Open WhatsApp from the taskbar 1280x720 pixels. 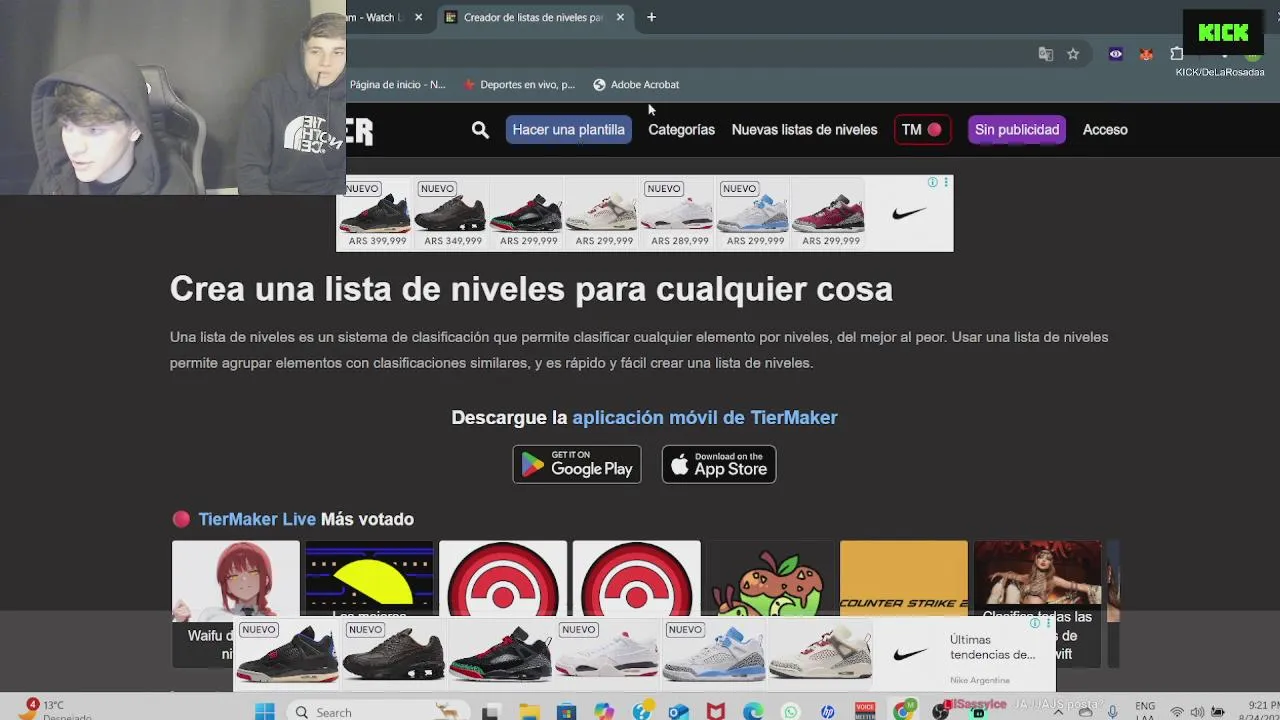click(791, 712)
